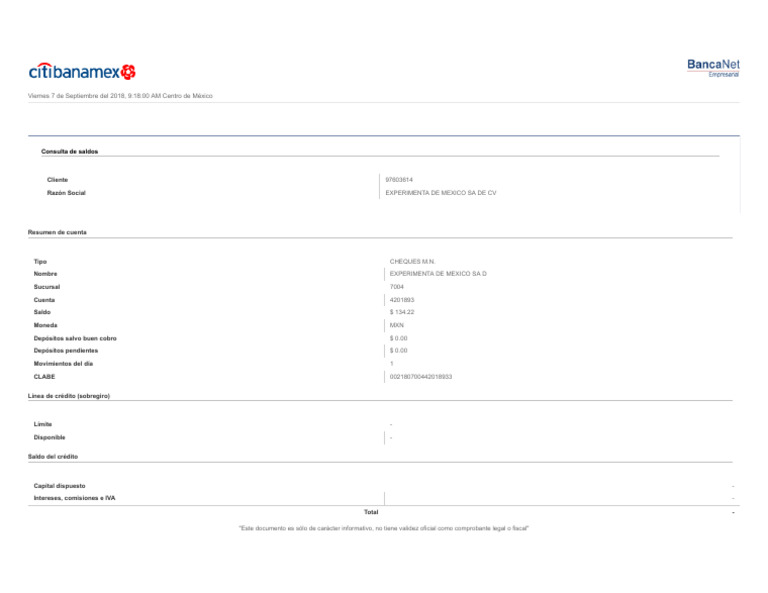Click the Sucursal value 7004
768x593 pixels.
pyautogui.click(x=397, y=287)
